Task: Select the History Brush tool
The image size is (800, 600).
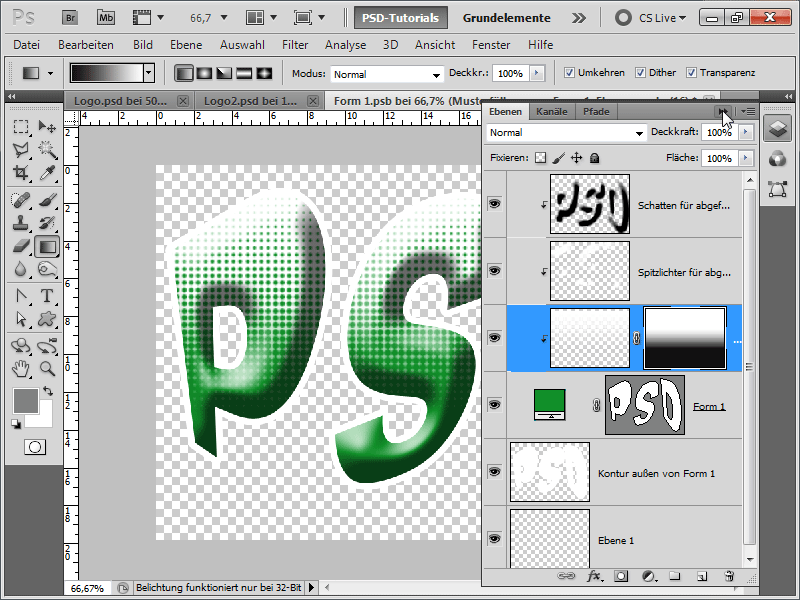Action: (x=47, y=223)
